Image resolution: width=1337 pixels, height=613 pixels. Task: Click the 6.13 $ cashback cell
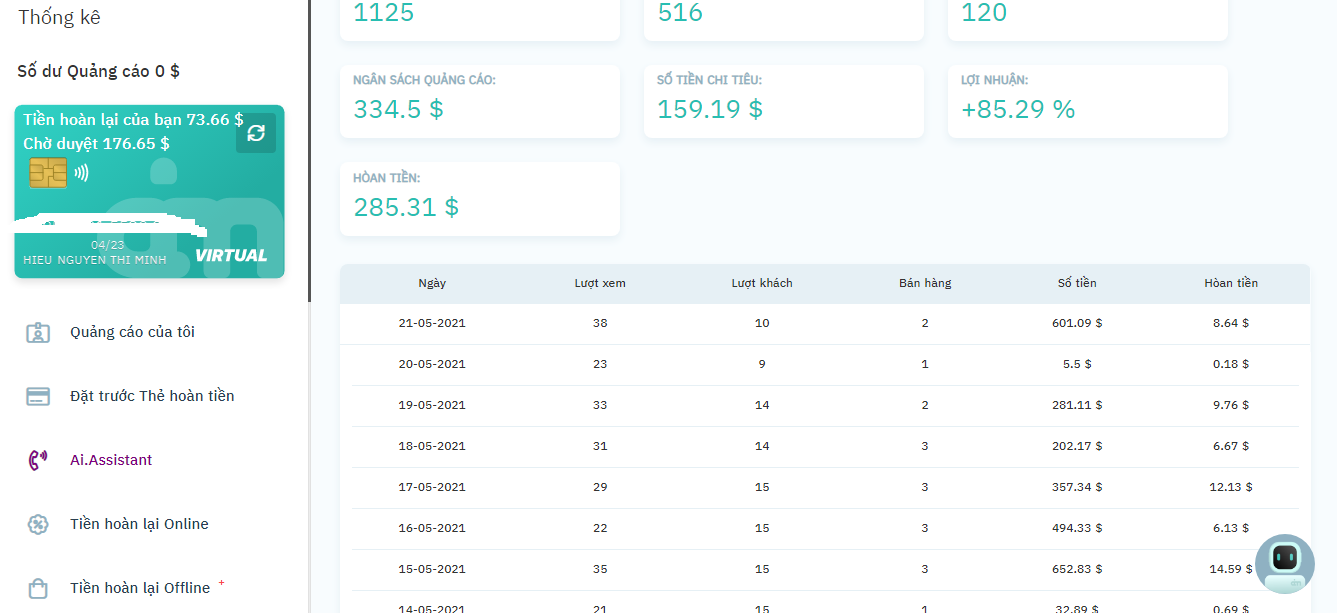coord(1231,528)
